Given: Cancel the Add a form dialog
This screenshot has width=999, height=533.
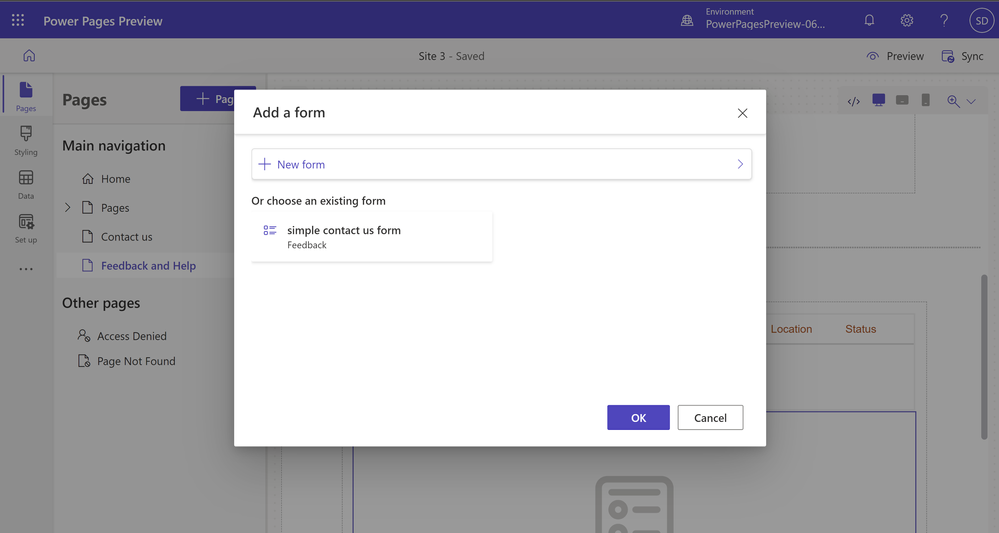Looking at the screenshot, I should (710, 418).
